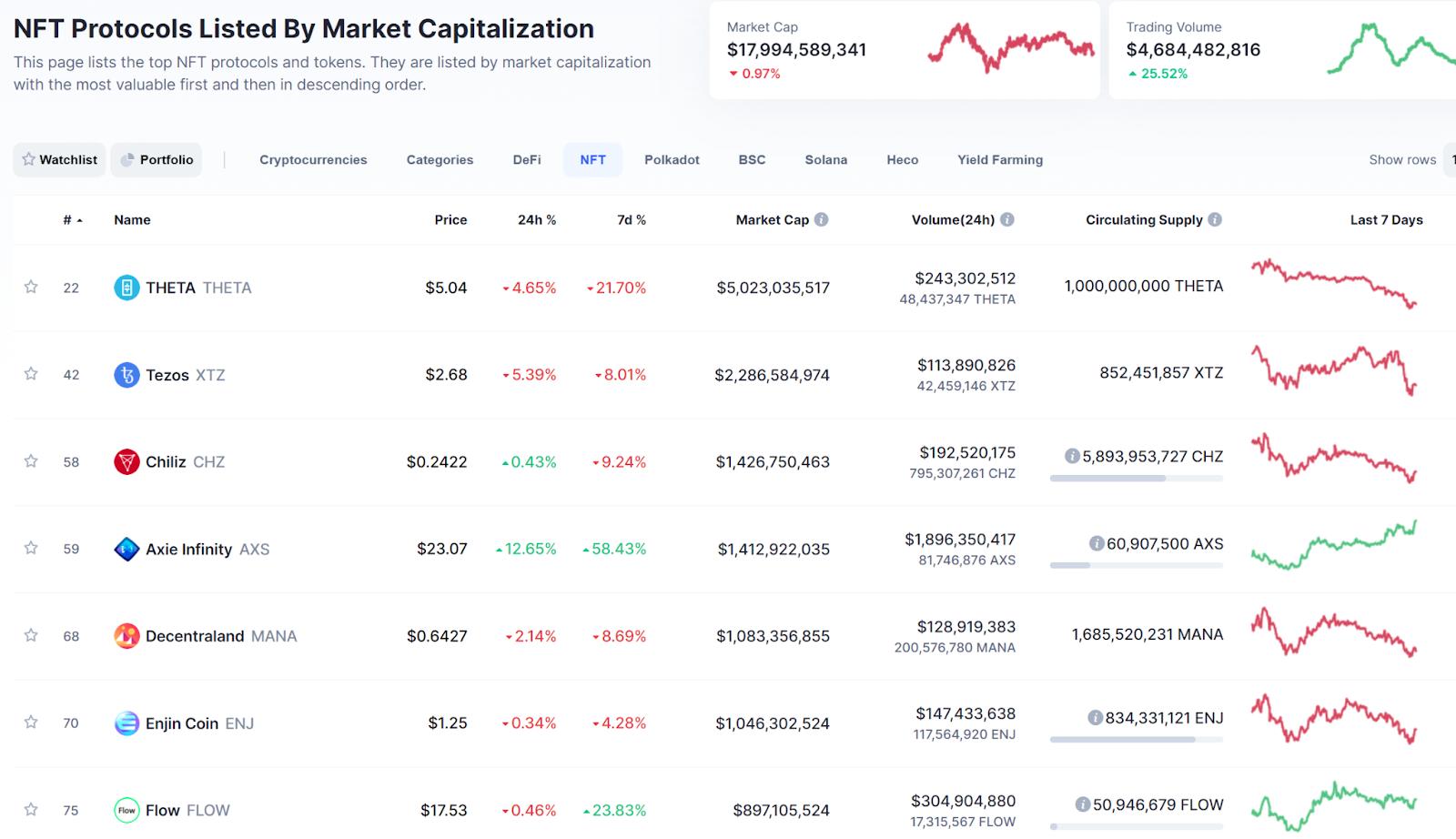
Task: Sort table by Market Cap header
Action: [x=772, y=219]
